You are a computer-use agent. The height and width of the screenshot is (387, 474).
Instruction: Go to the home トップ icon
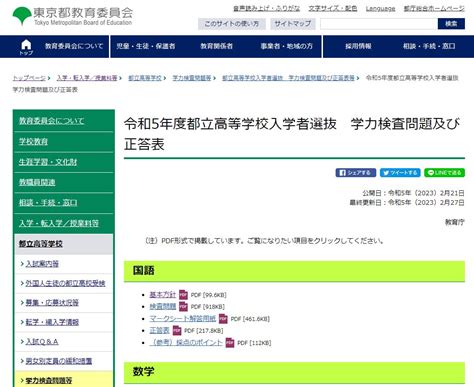tap(26, 47)
